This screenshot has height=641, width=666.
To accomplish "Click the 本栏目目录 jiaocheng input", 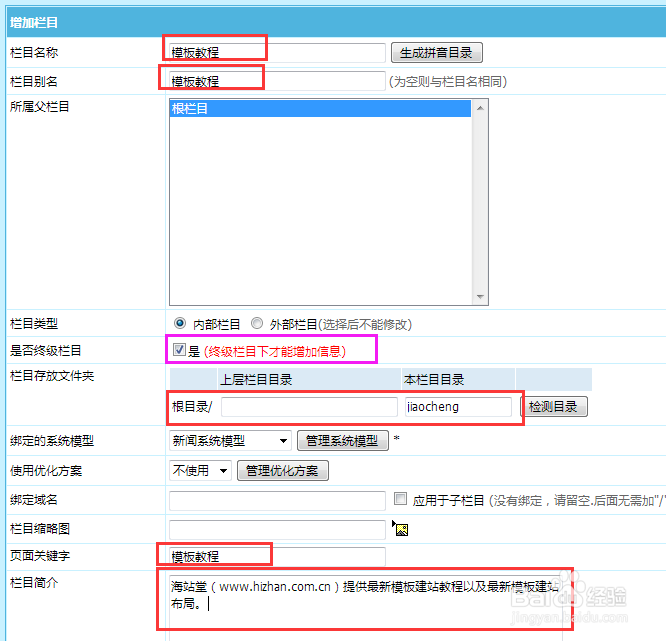I will pos(458,407).
